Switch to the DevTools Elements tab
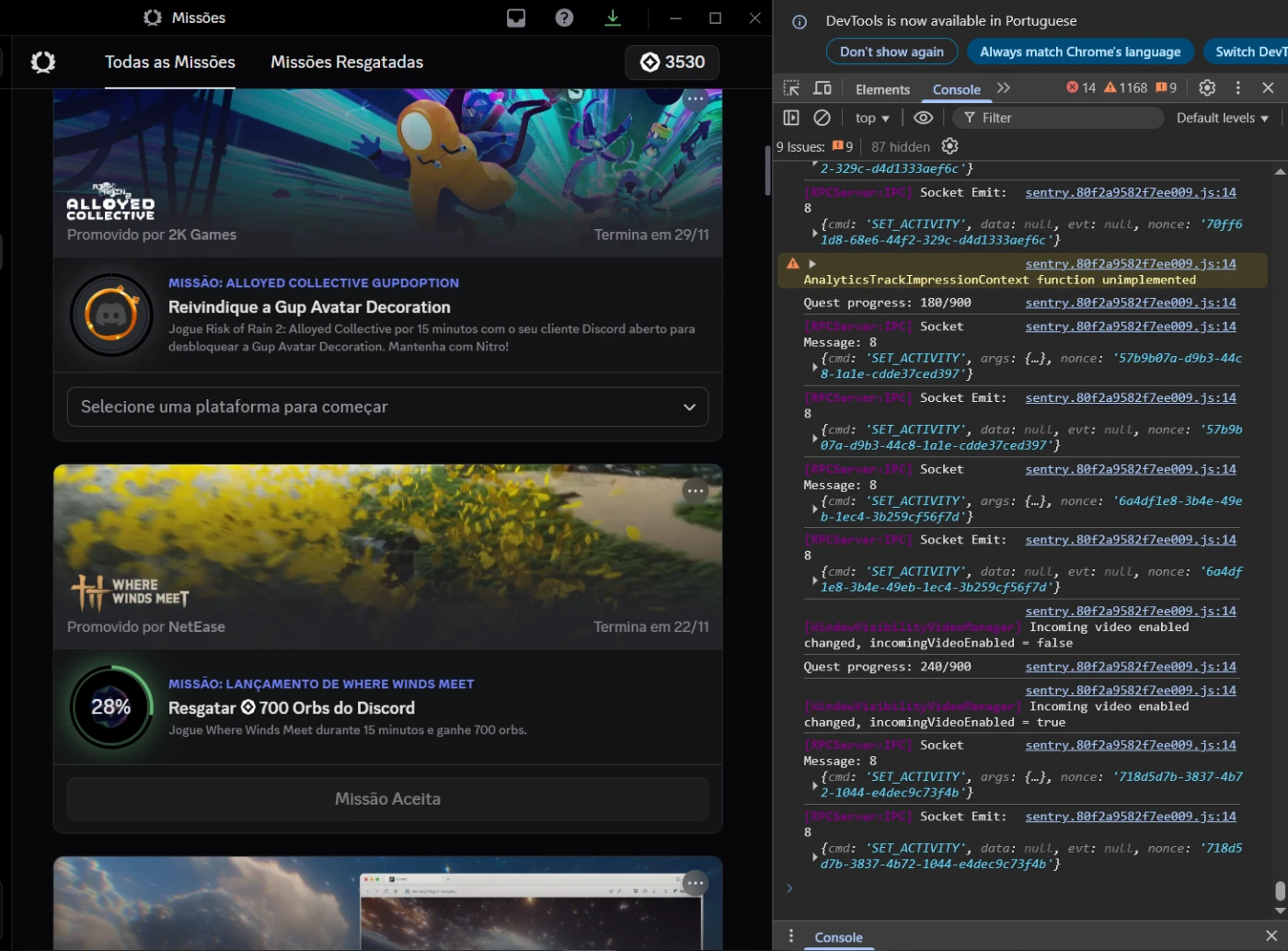 coord(882,89)
